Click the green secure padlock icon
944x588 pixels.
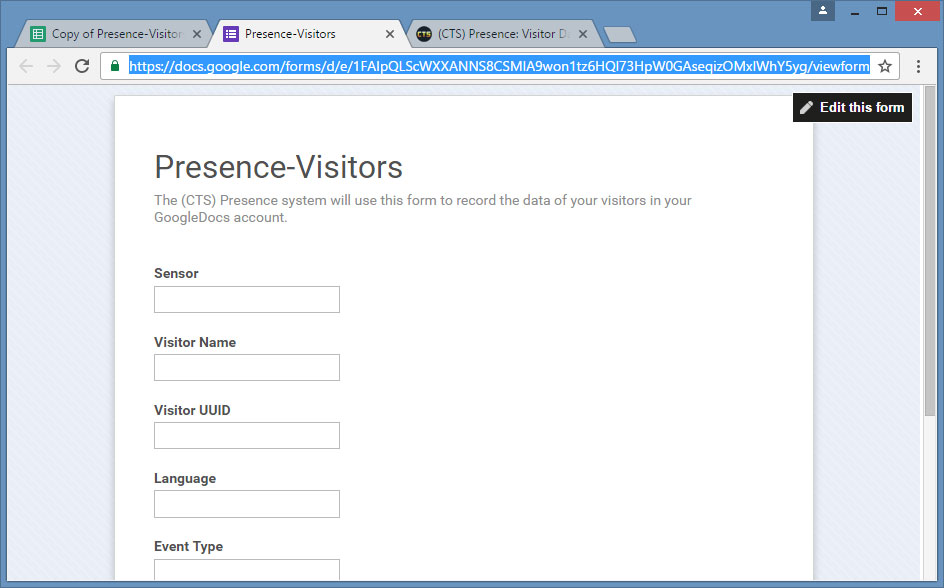click(x=115, y=66)
